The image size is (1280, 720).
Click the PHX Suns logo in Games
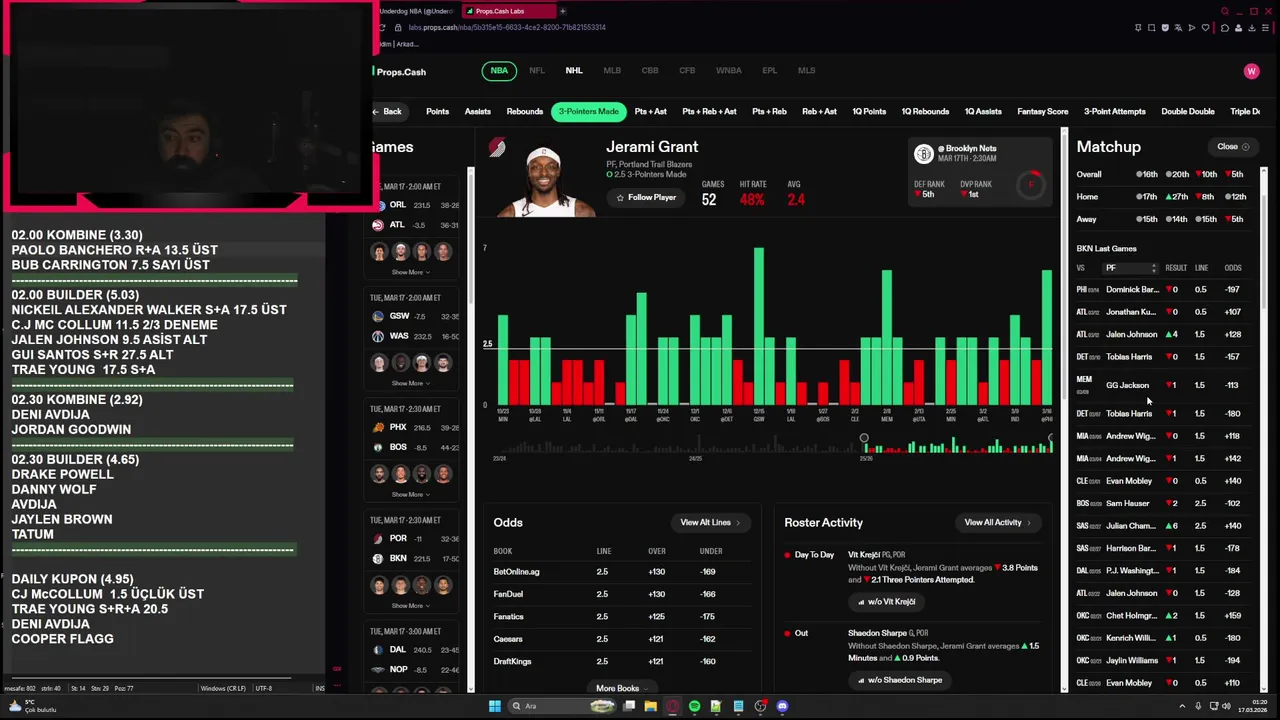(x=378, y=427)
